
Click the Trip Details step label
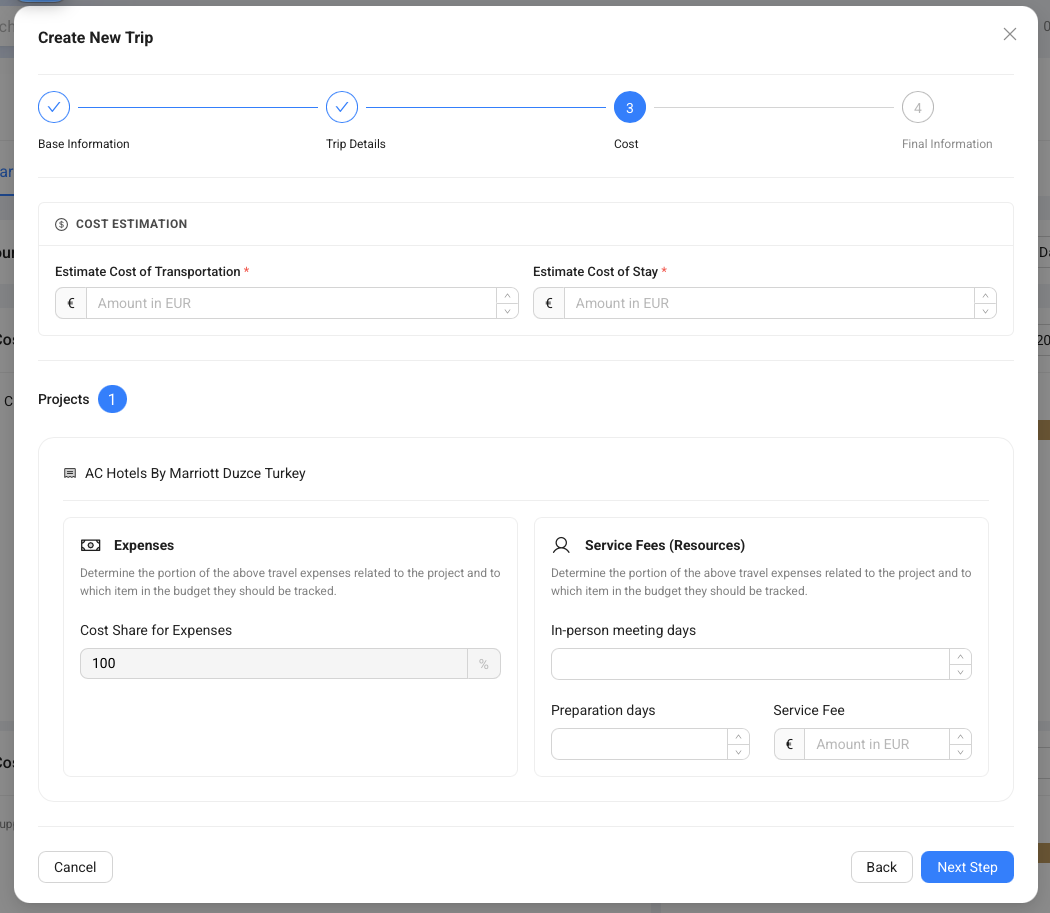356,144
